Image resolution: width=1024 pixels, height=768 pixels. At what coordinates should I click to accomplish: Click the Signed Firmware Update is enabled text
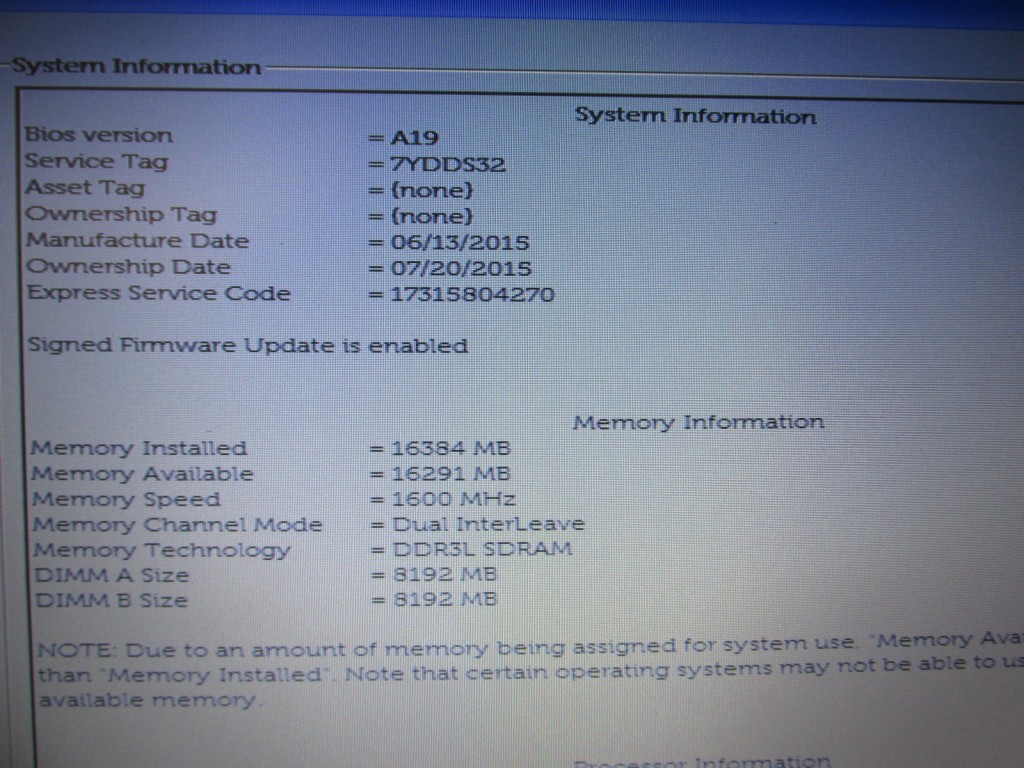[247, 346]
